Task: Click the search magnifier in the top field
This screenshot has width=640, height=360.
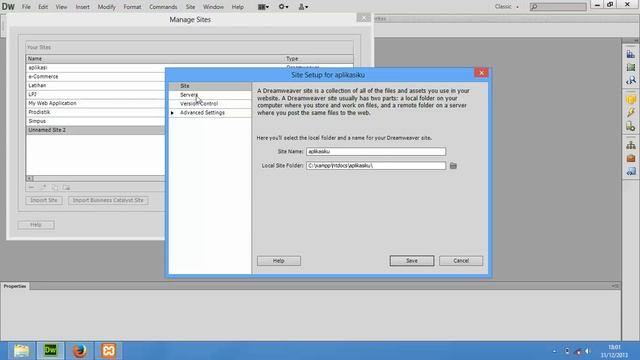Action: (534, 7)
